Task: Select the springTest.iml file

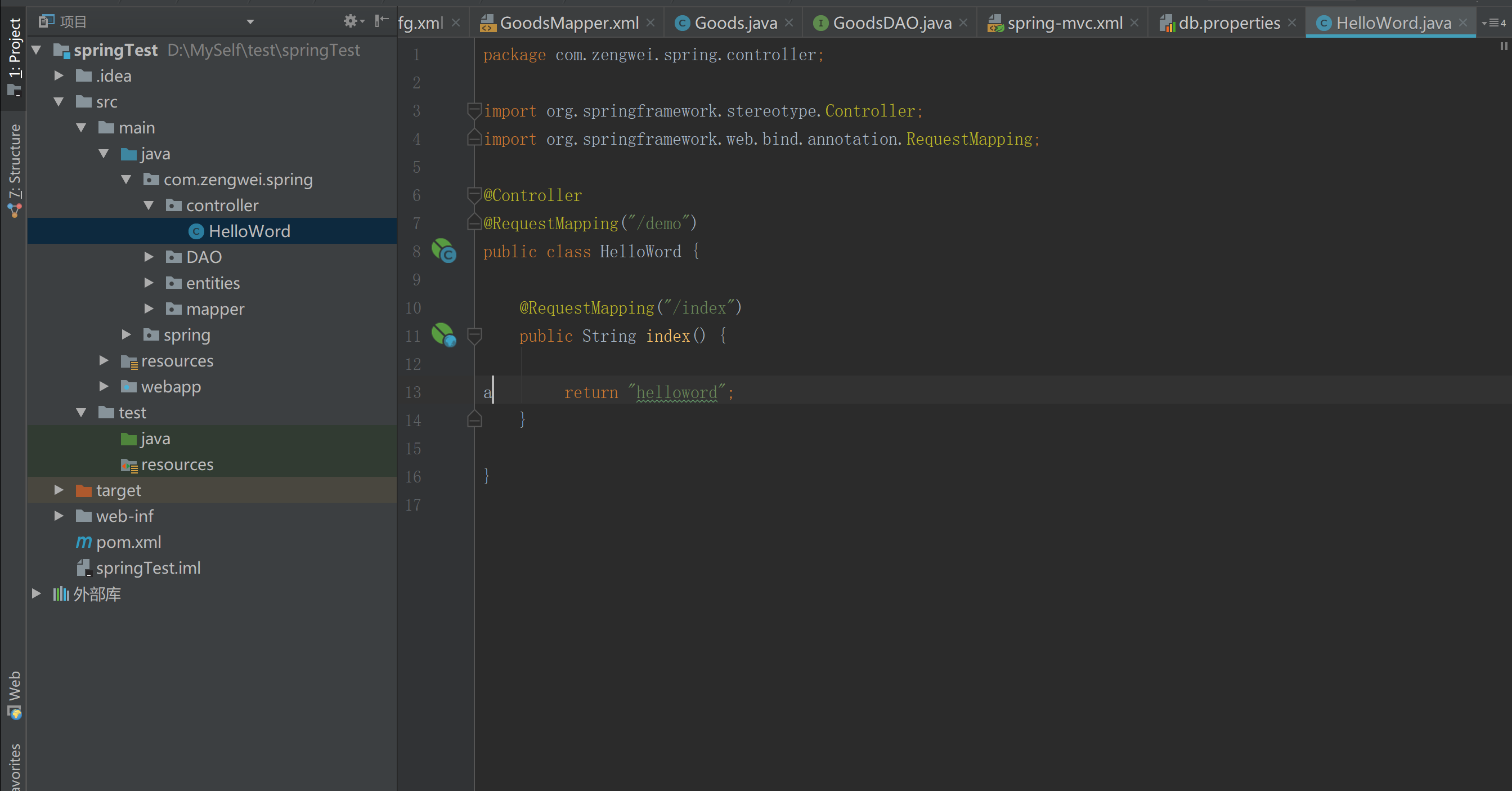Action: click(148, 568)
